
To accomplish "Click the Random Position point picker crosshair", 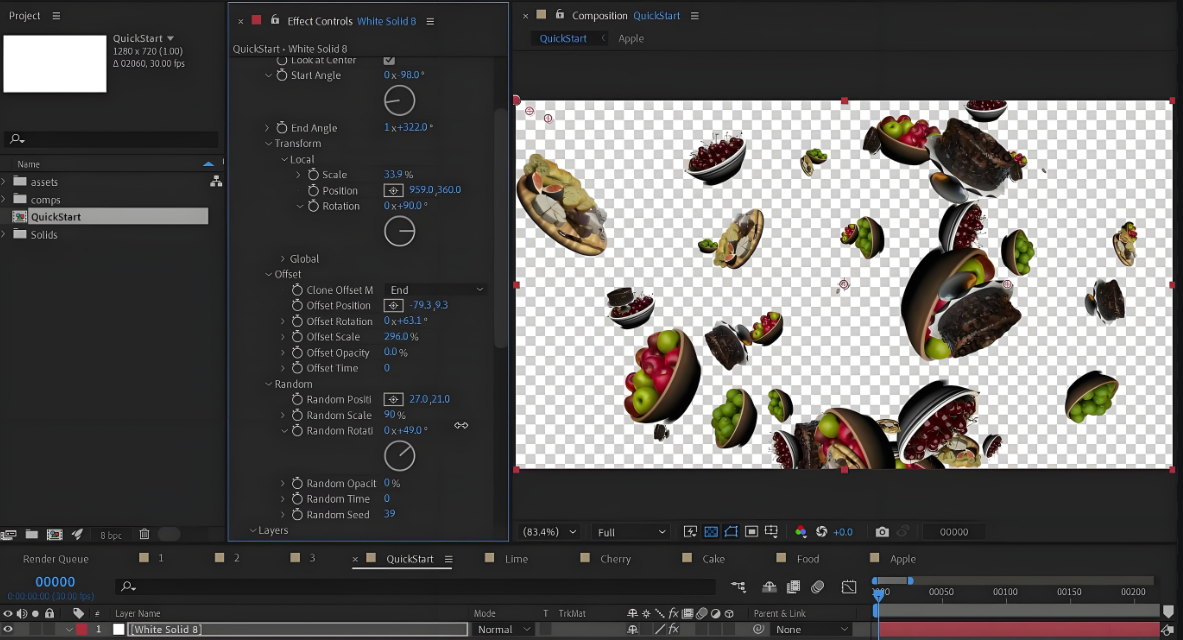I will (x=393, y=399).
